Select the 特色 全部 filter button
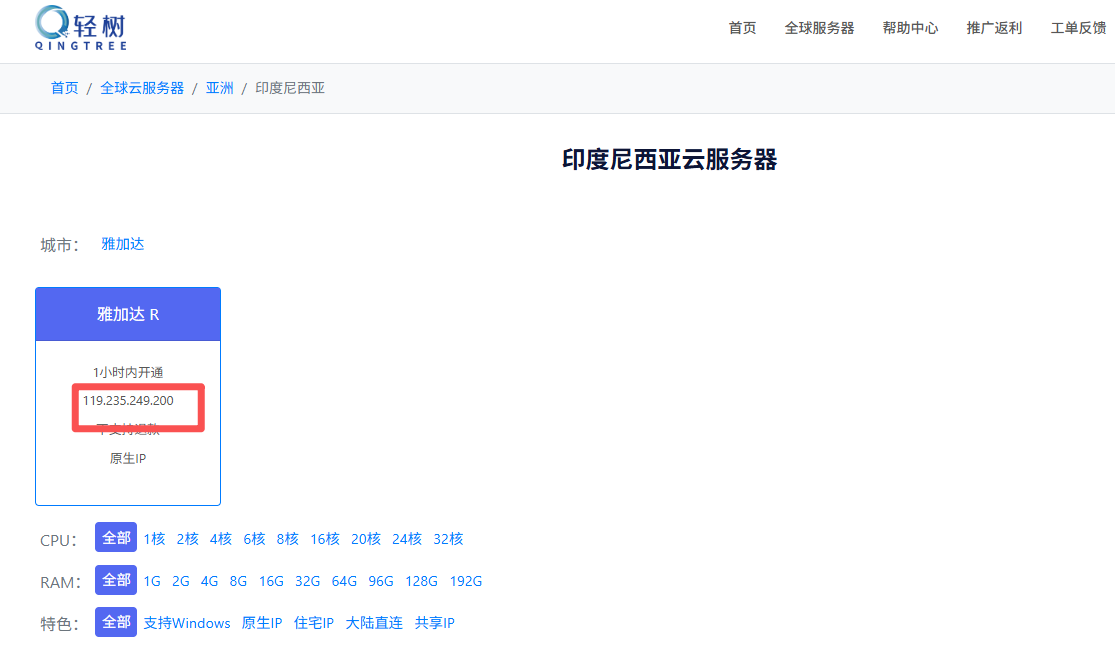 116,622
